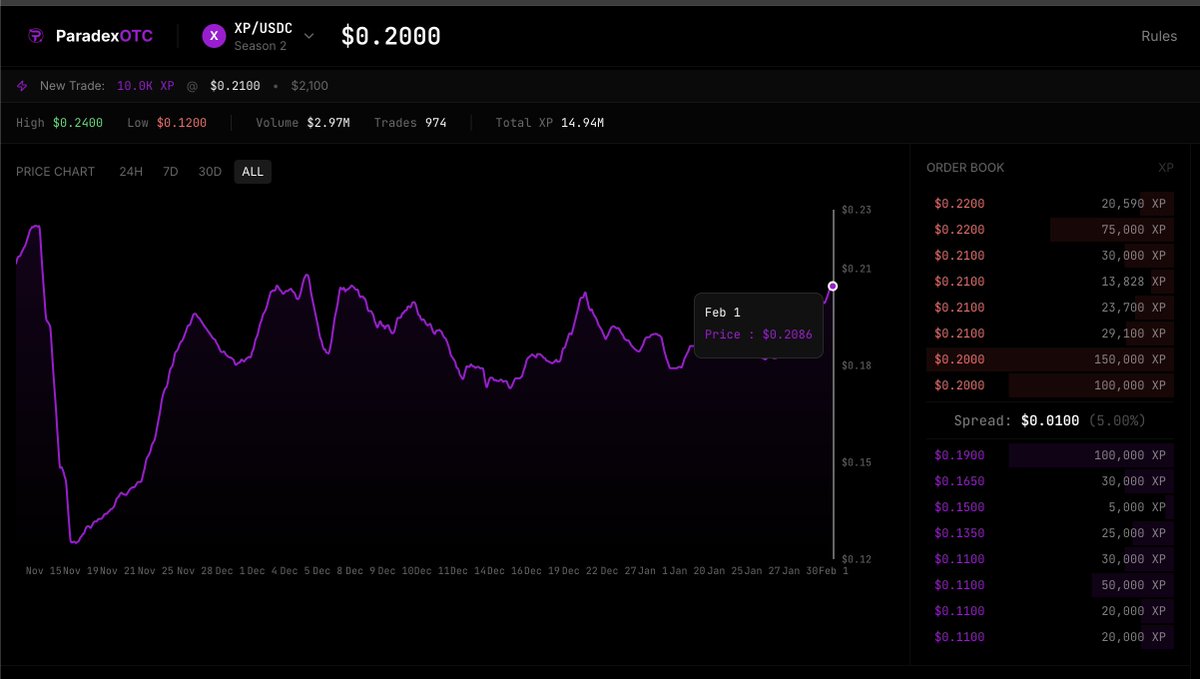Switch chart range to 24H
1200x679 pixels.
(x=131, y=172)
